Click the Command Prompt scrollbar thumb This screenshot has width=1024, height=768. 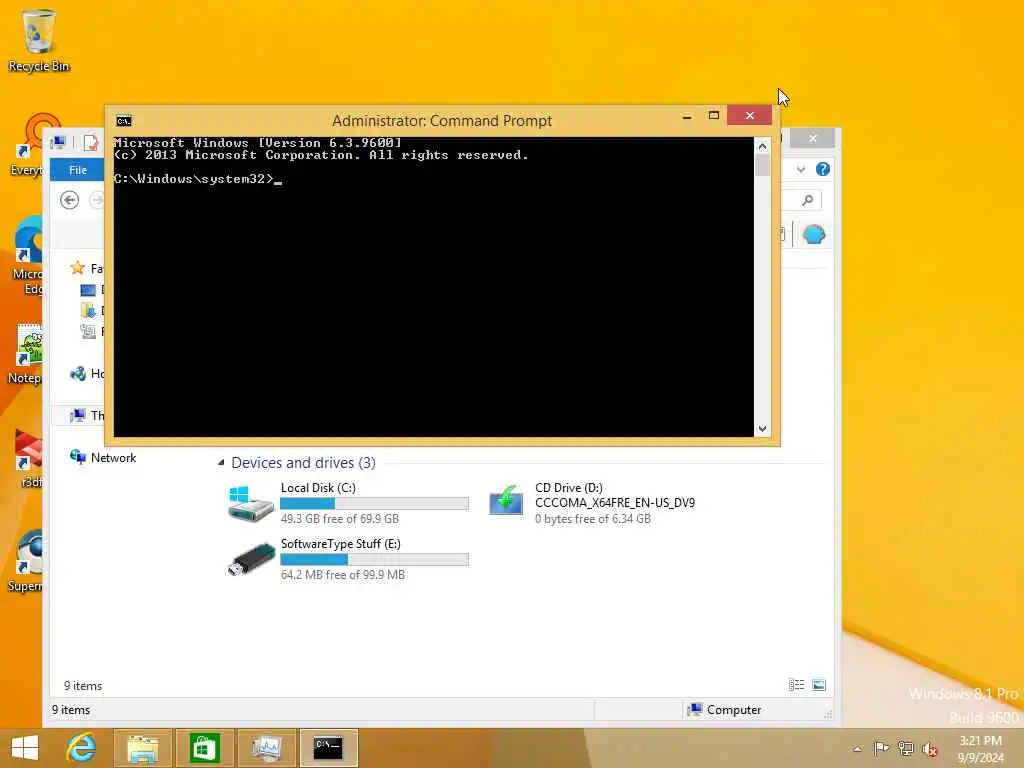coord(762,166)
